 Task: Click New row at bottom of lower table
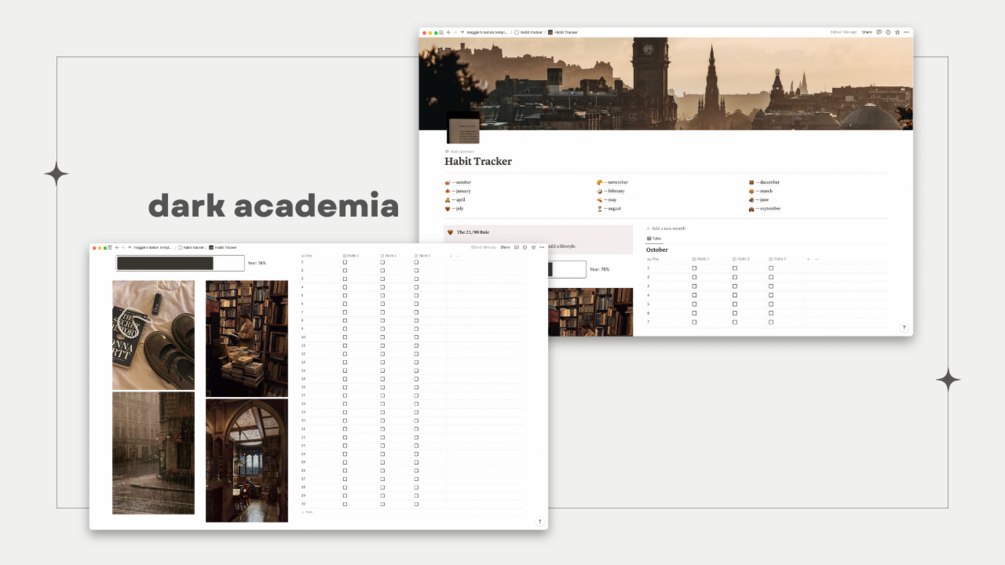(x=308, y=512)
